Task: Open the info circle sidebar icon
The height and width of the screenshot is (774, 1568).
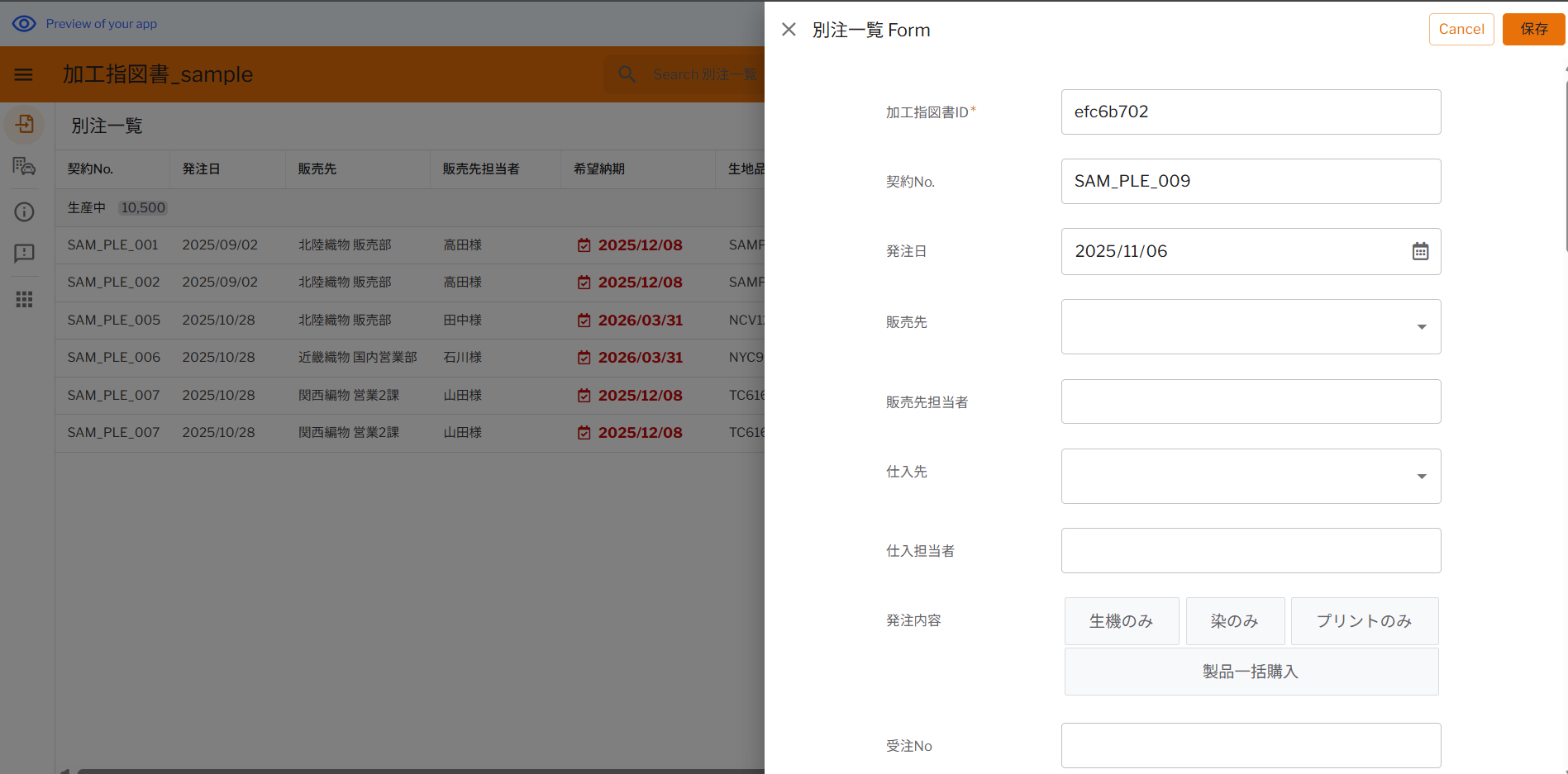Action: [x=25, y=212]
